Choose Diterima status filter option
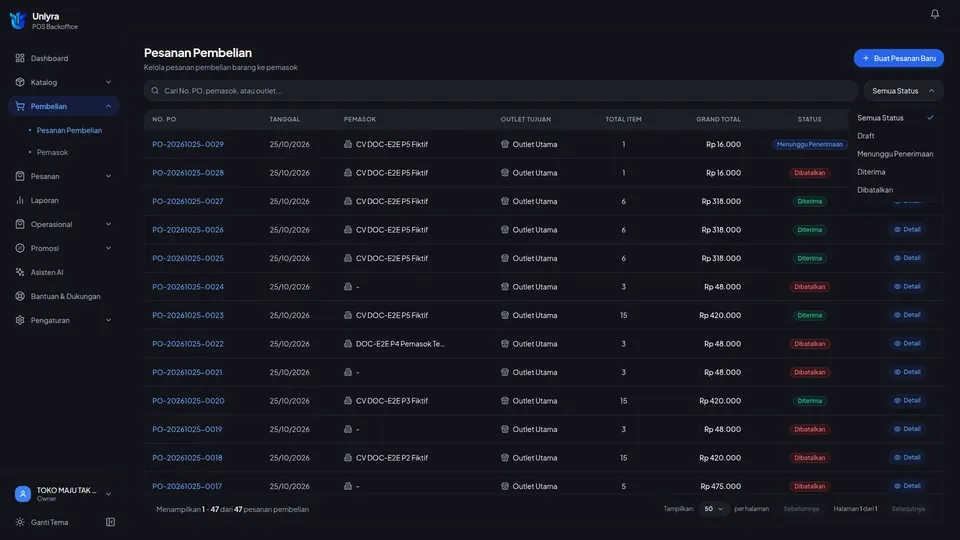The image size is (960, 540). (895, 172)
